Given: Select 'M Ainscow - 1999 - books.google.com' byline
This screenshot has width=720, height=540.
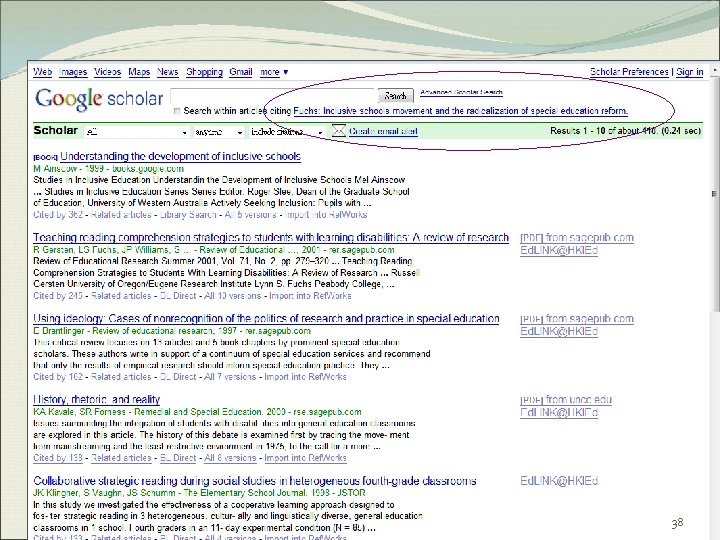Looking at the screenshot, I should coord(108,169).
